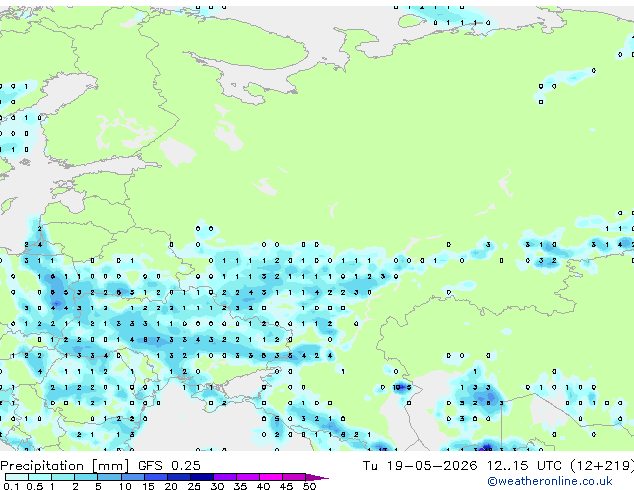Click the legend label '0.1'
Screen dimensions: 634x490
11,486
